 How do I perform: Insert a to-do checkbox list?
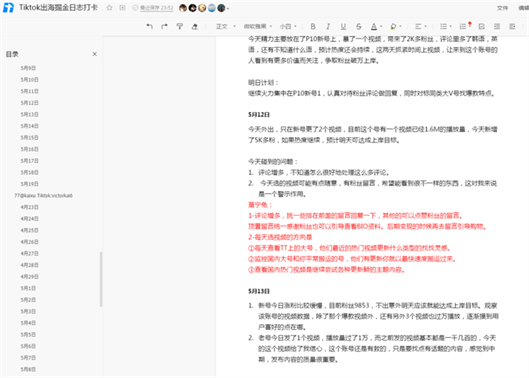pyautogui.click(x=482, y=26)
